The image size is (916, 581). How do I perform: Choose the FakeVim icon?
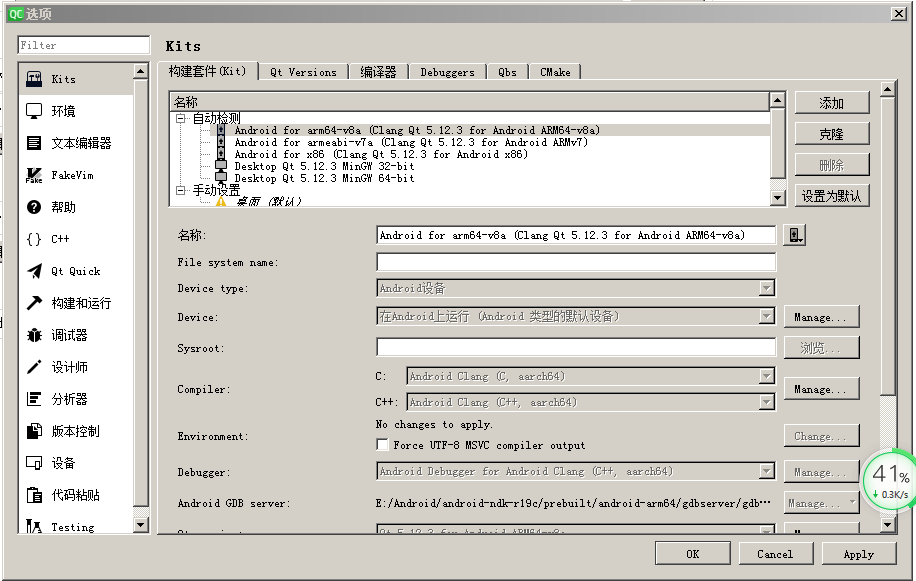tap(34, 175)
